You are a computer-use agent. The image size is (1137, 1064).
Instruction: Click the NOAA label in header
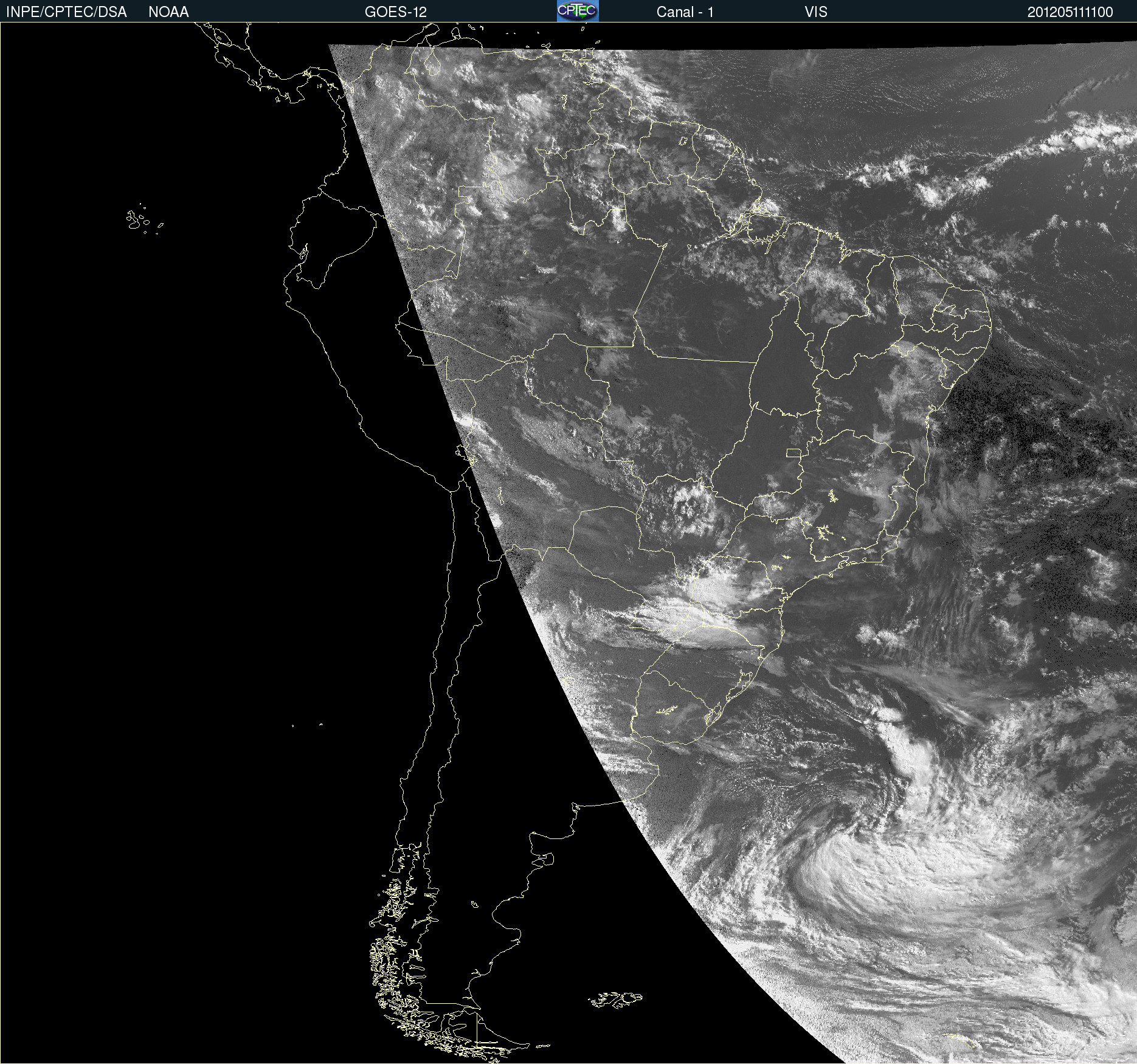[x=168, y=12]
